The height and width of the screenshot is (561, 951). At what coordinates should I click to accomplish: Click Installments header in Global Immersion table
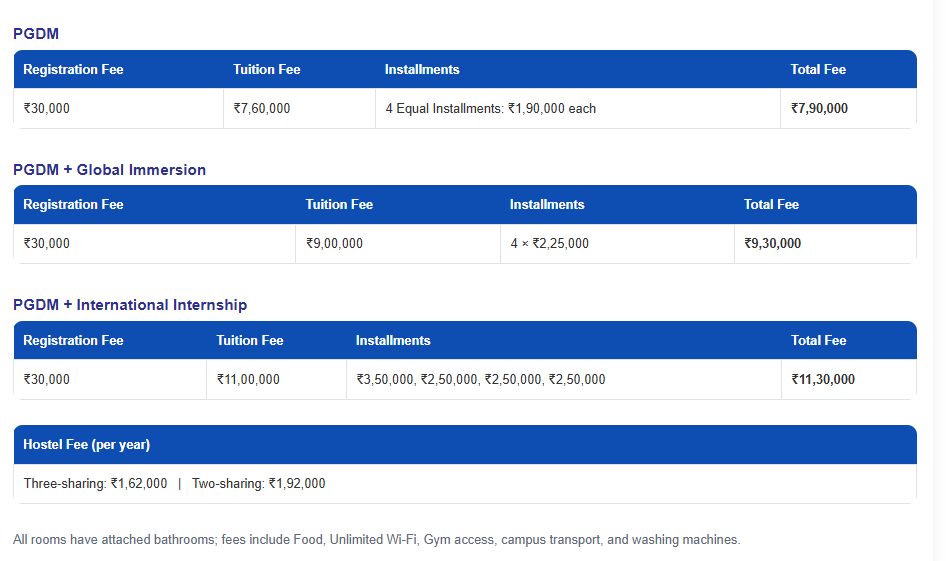(547, 204)
